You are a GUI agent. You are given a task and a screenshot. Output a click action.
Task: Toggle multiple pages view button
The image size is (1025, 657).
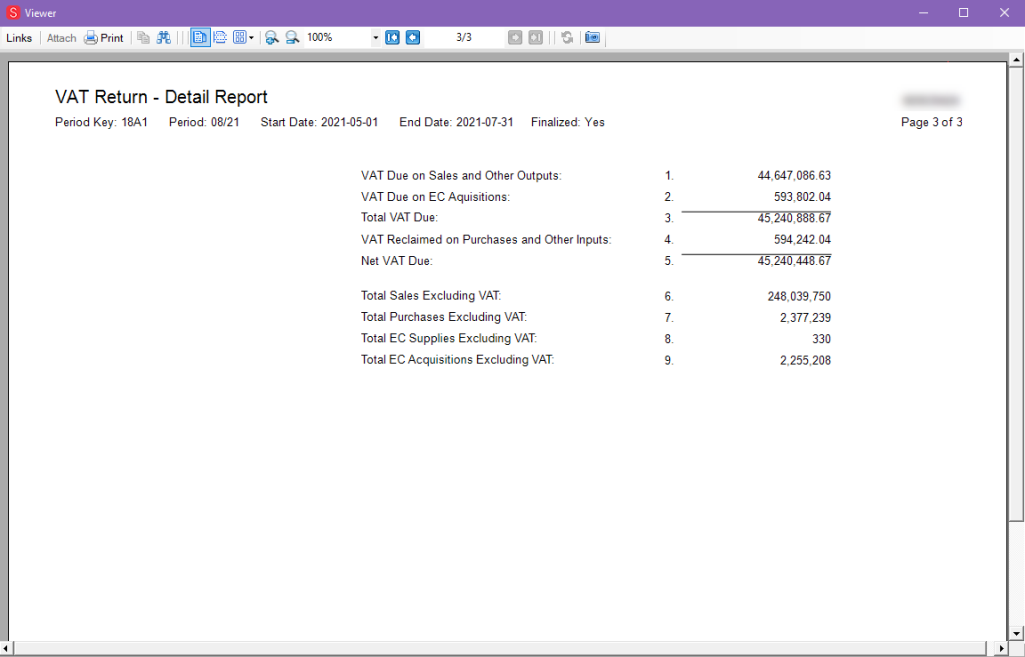point(239,38)
